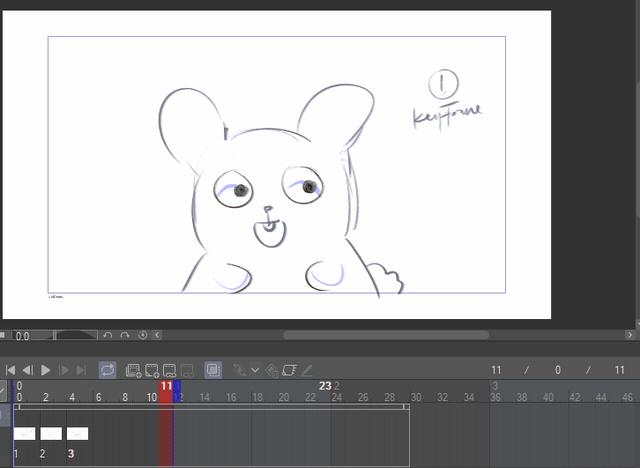
Task: Jump to the last frame
Action: [x=82, y=370]
